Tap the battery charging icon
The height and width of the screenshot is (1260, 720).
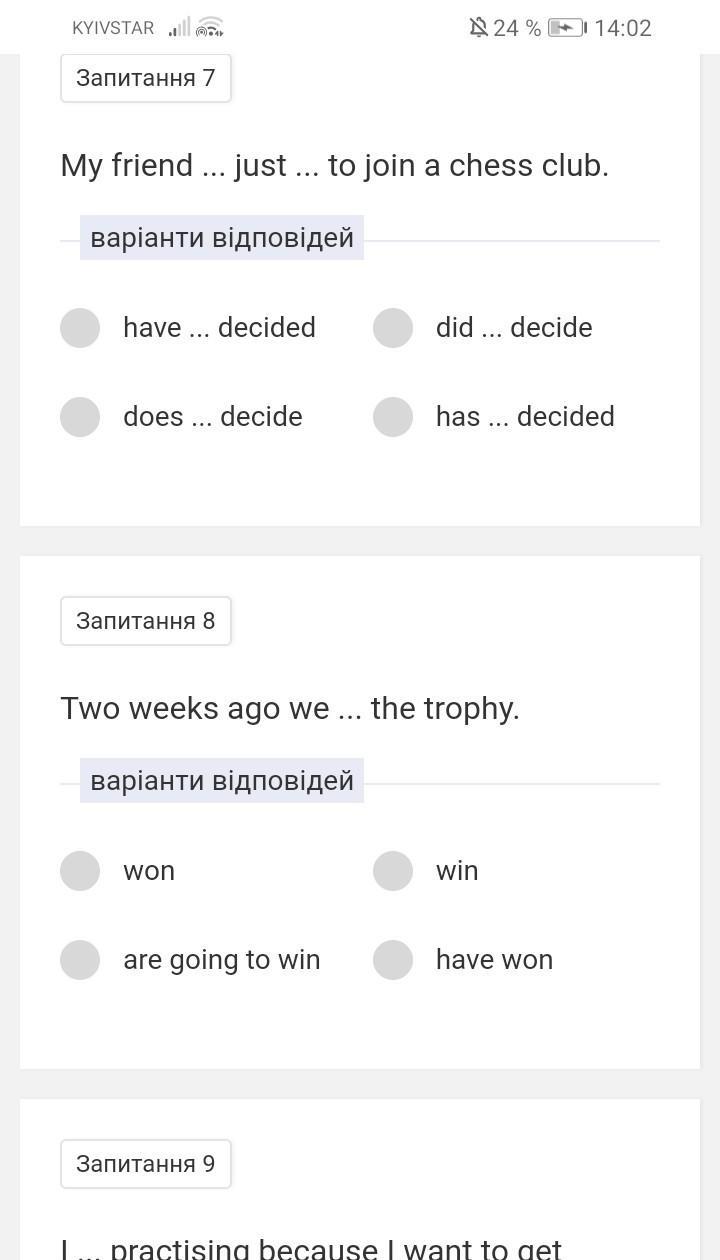tap(567, 27)
